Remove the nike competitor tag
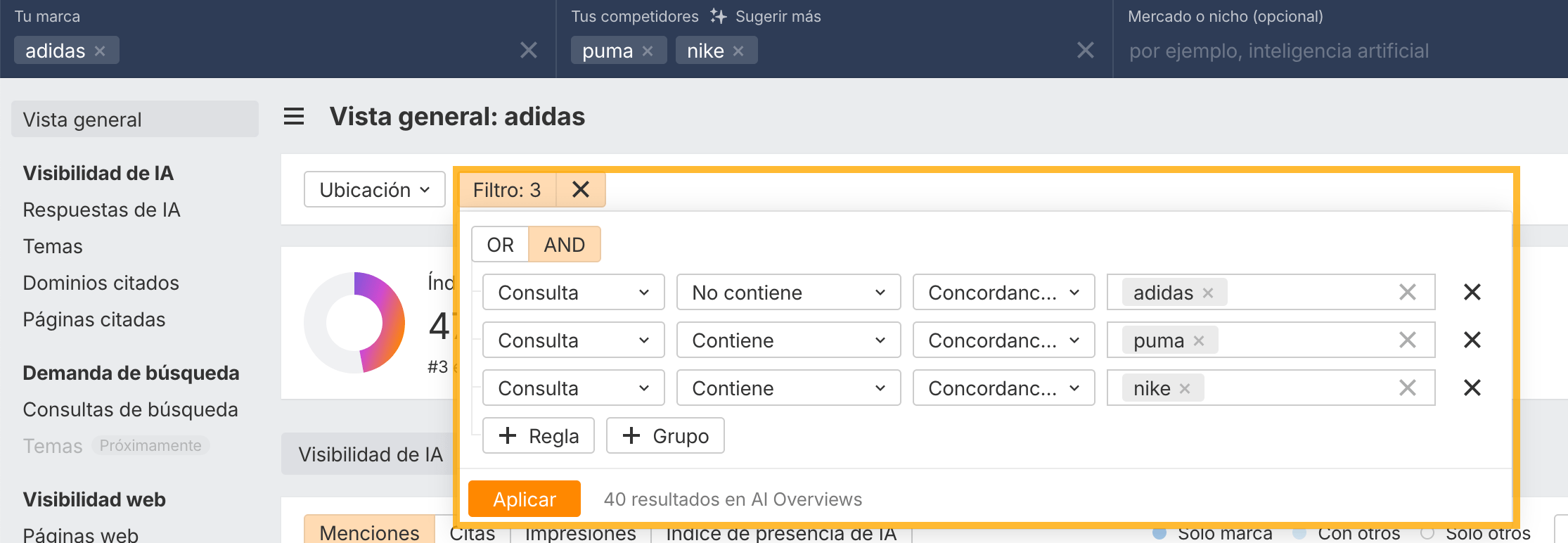1568x543 pixels. point(738,51)
